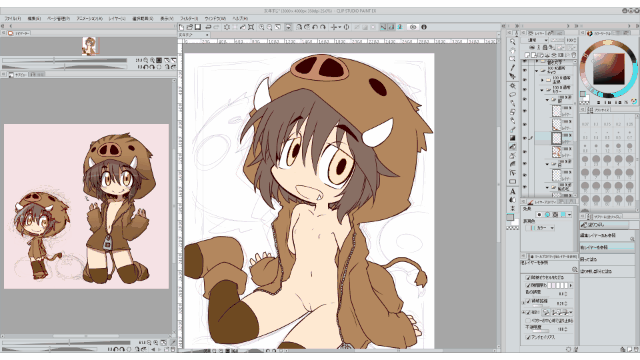Switch to the canvas document tab
640x360 pixels.
coord(194,35)
